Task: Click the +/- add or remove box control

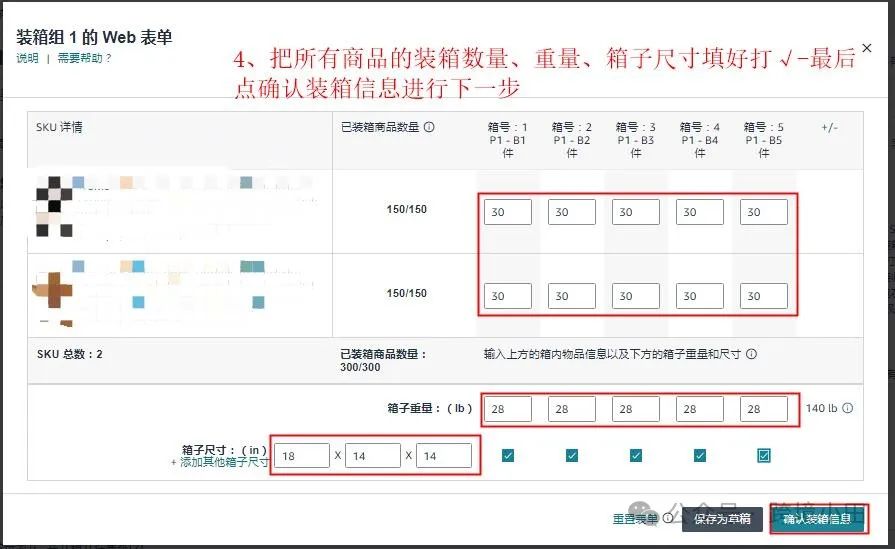Action: coord(829,127)
